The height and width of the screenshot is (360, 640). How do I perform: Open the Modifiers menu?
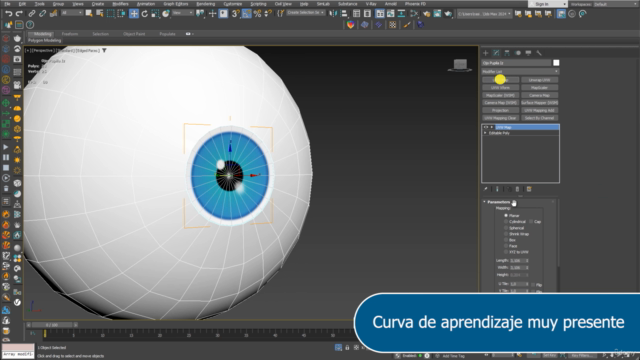(120, 4)
